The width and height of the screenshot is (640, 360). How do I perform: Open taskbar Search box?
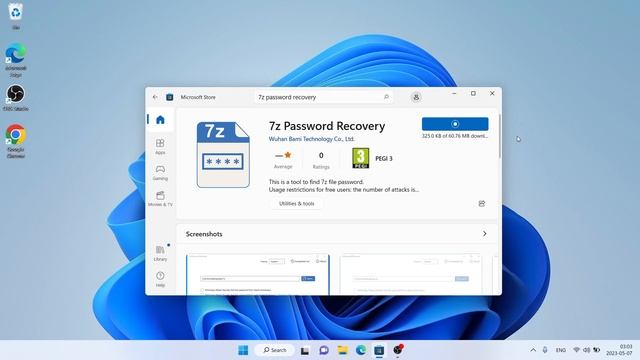[274, 350]
